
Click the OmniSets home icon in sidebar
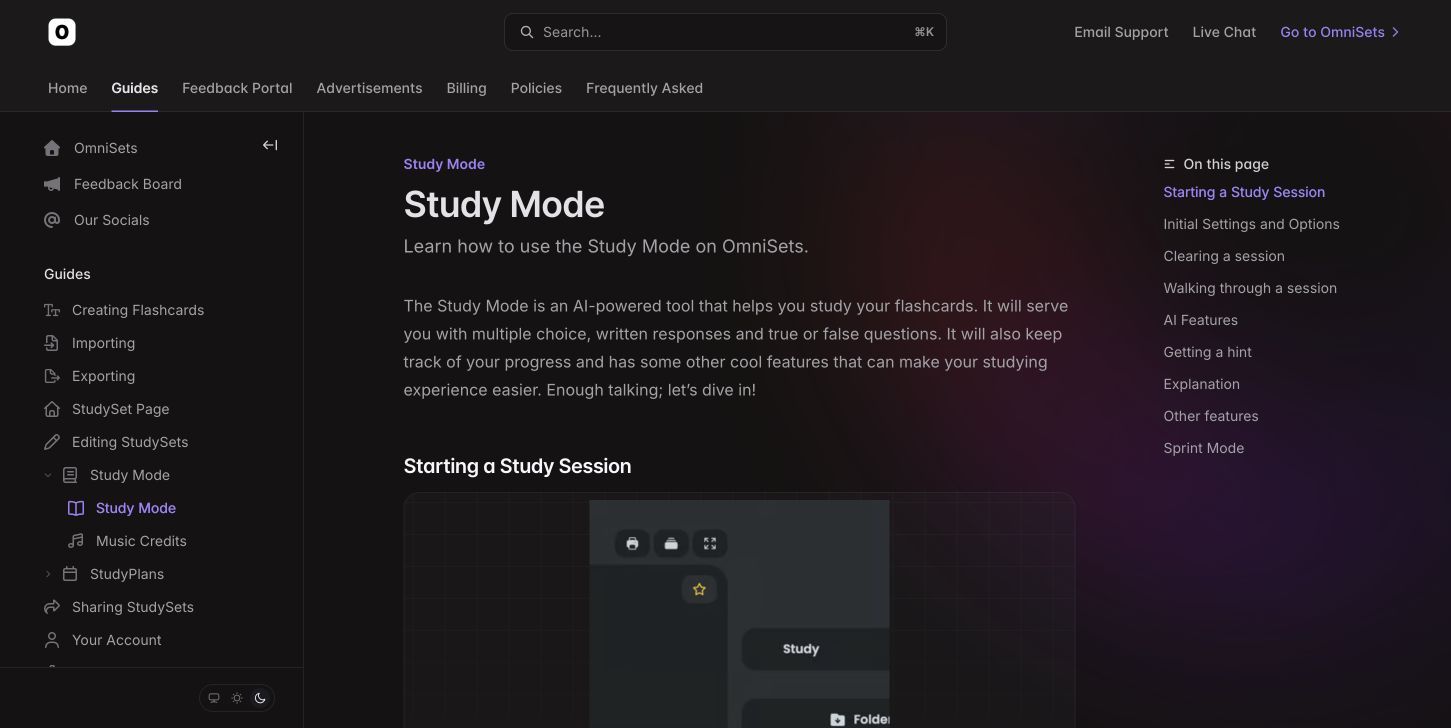53,148
